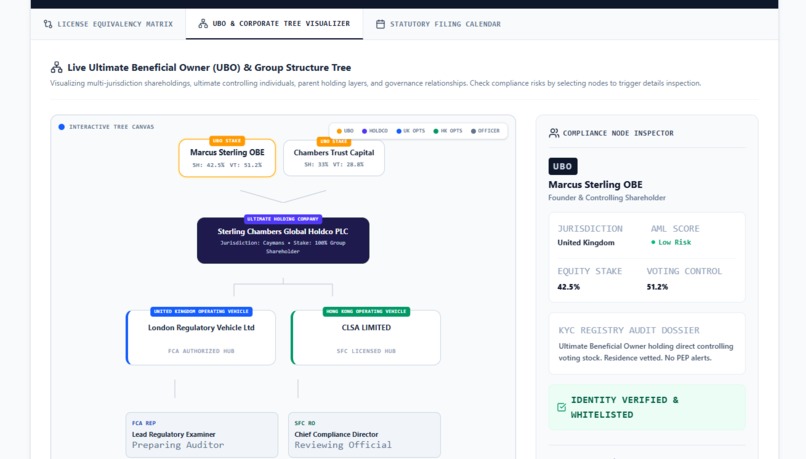Click the Ultimate Holding Company label badge
This screenshot has width=806, height=459.
[x=283, y=219]
